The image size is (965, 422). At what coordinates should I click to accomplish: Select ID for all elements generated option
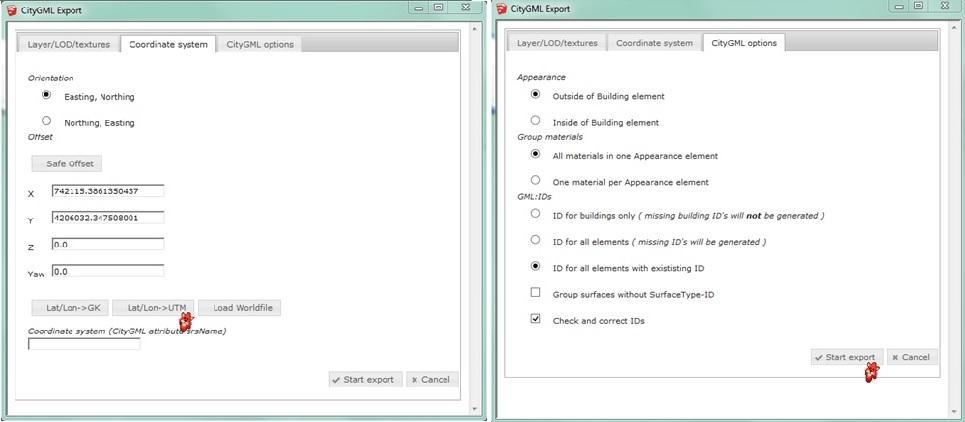(x=535, y=240)
